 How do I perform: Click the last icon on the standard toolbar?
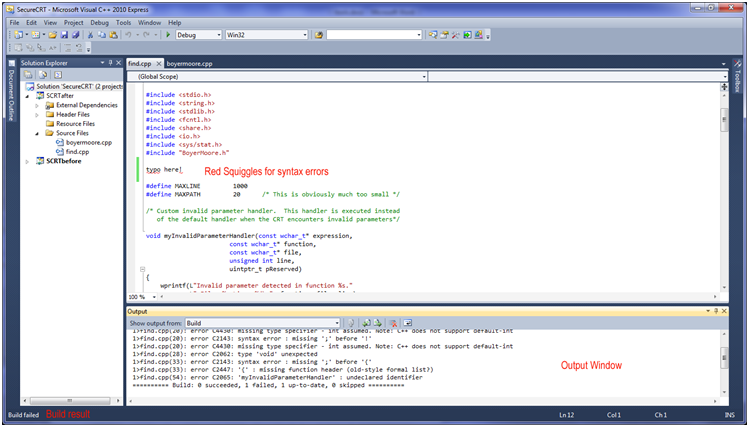(478, 35)
